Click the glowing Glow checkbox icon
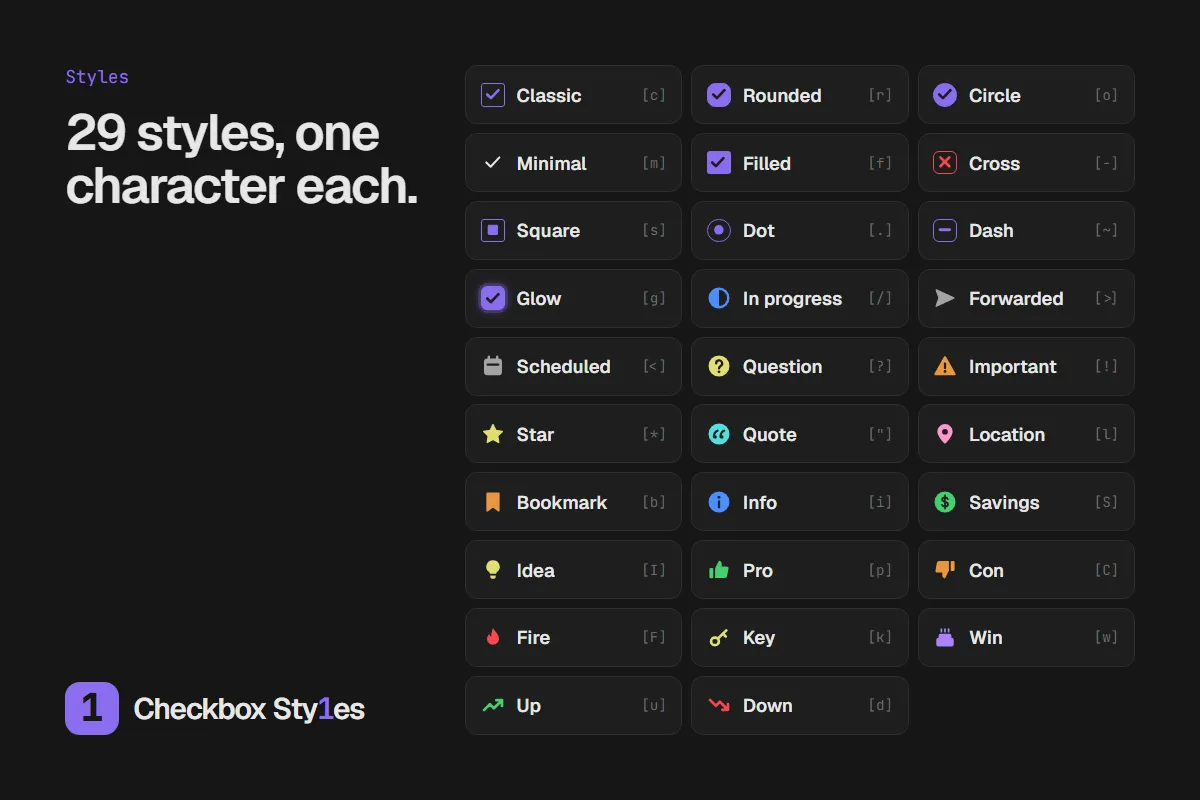This screenshot has width=1200, height=800. pos(493,298)
